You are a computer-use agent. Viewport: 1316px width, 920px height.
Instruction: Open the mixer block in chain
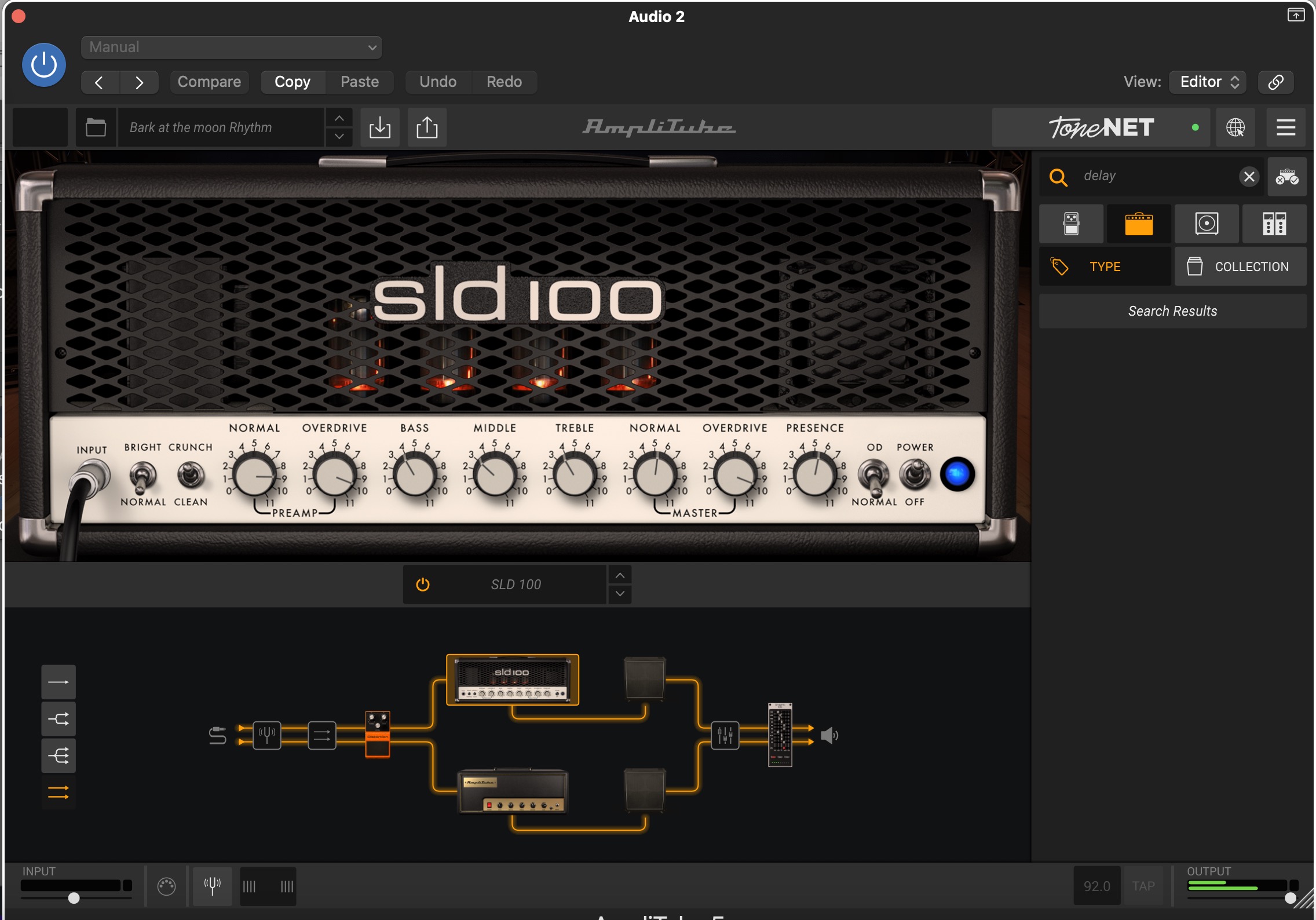coord(725,736)
